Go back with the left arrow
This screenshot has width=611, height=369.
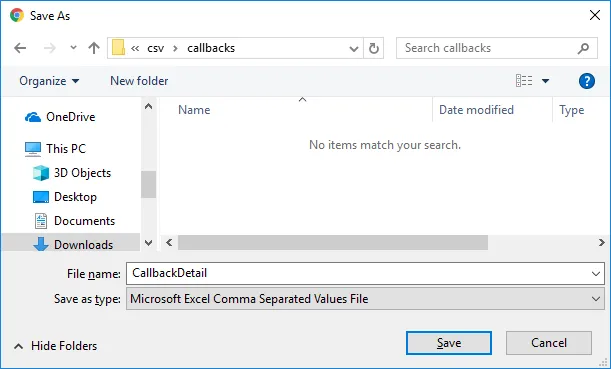20,48
